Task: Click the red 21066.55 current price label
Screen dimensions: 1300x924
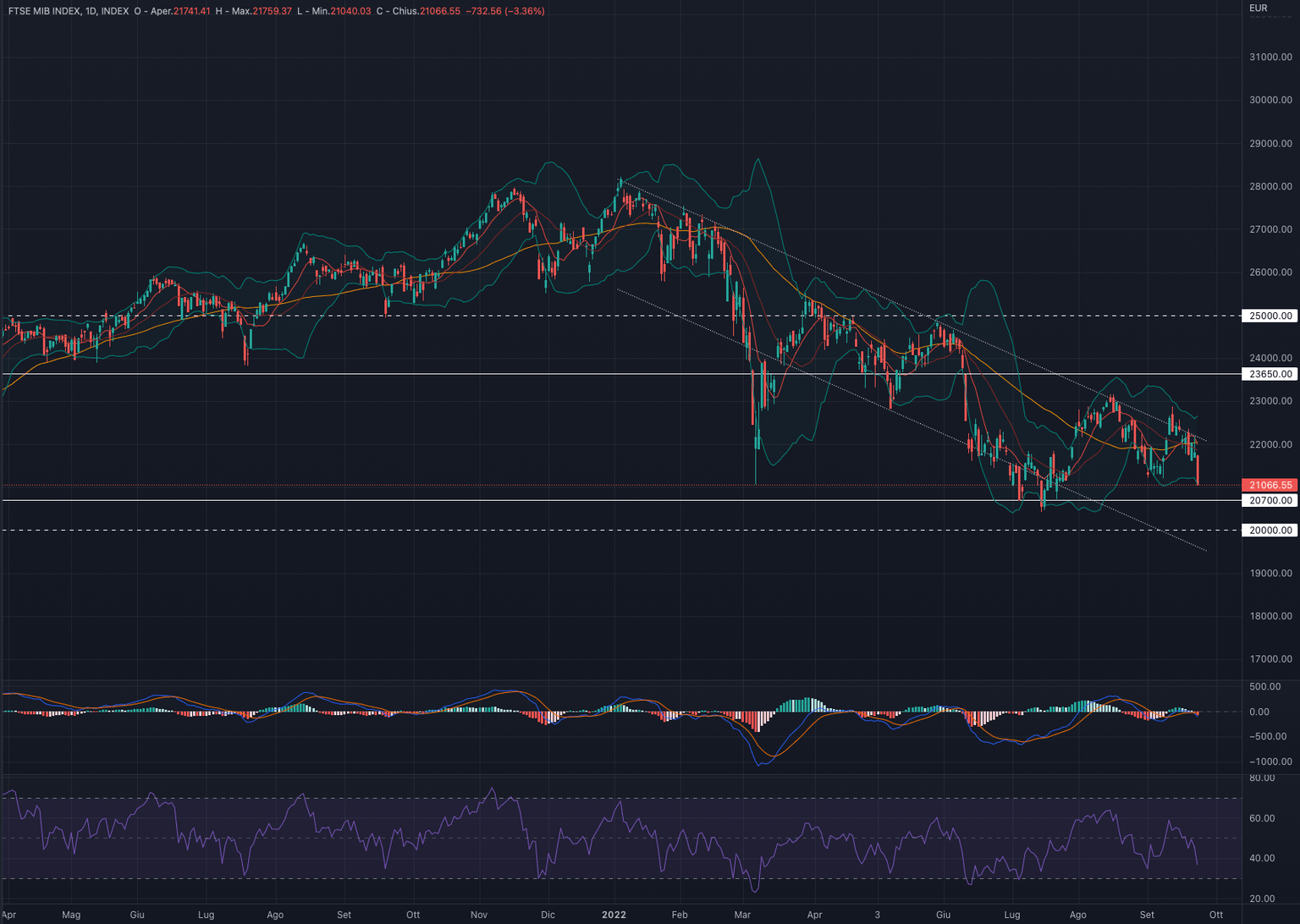Action: coord(1270,486)
